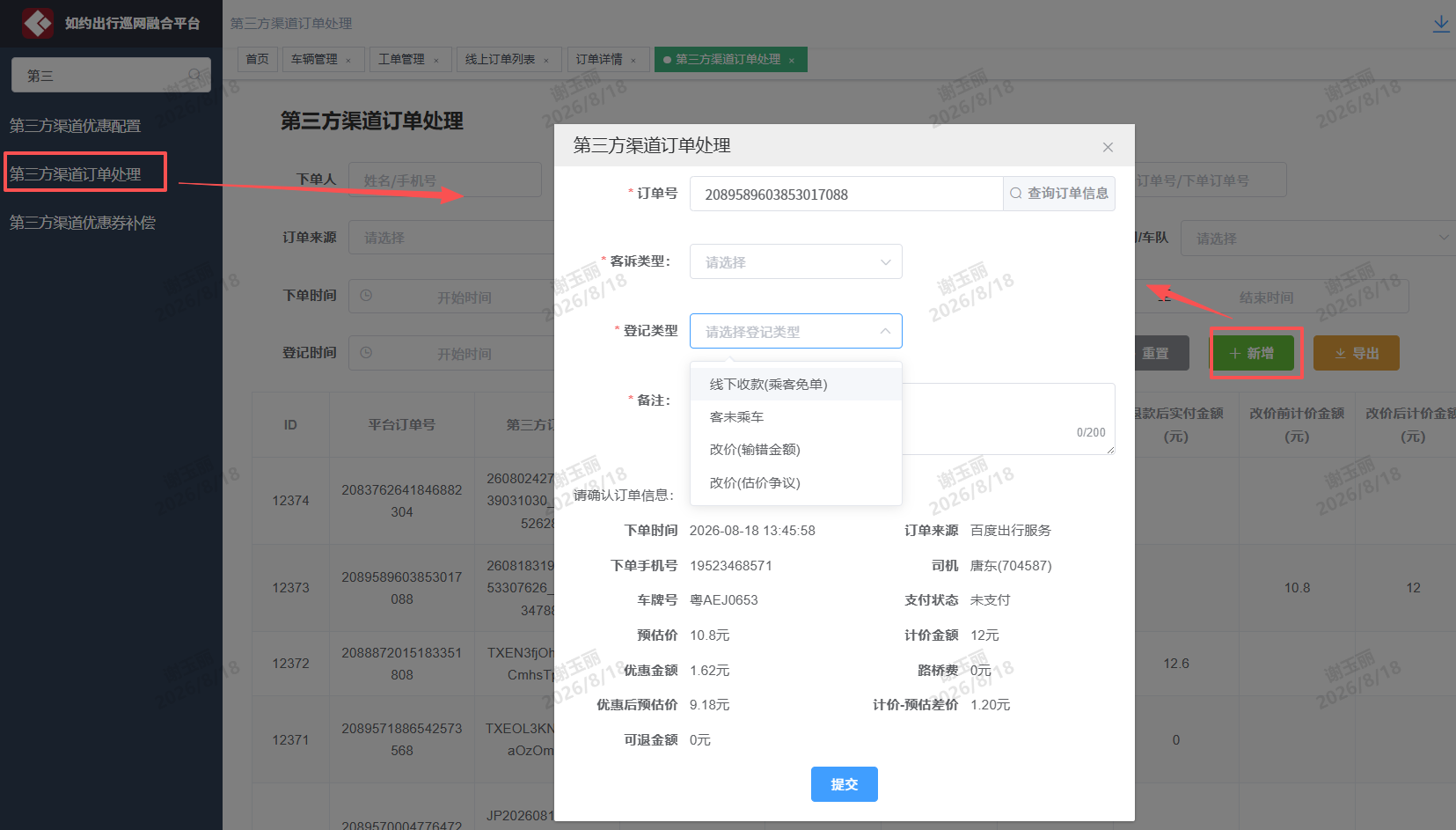The image size is (1456, 830).
Task: Click the clock icon in 下单时间 field
Action: pos(366,296)
